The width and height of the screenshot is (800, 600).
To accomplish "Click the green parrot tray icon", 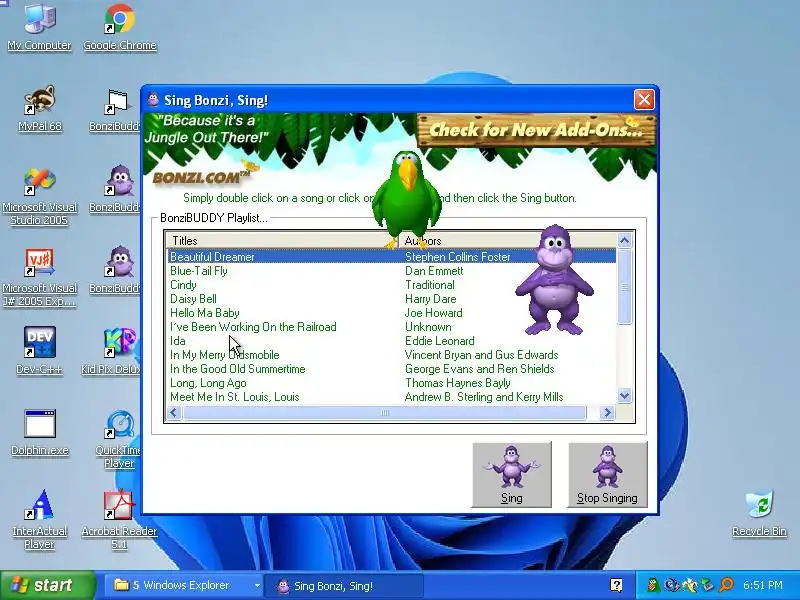I will [x=653, y=585].
